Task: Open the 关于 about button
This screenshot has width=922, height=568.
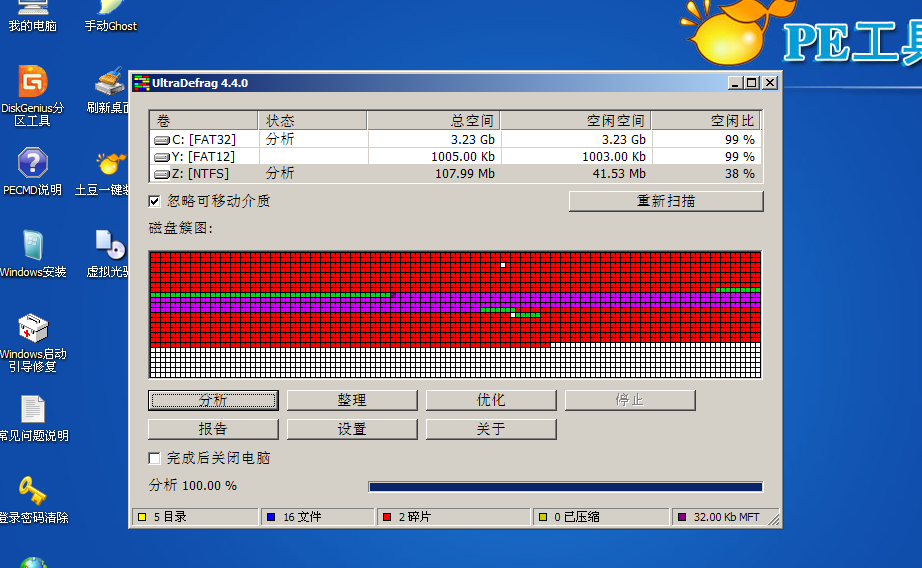Action: pos(491,429)
